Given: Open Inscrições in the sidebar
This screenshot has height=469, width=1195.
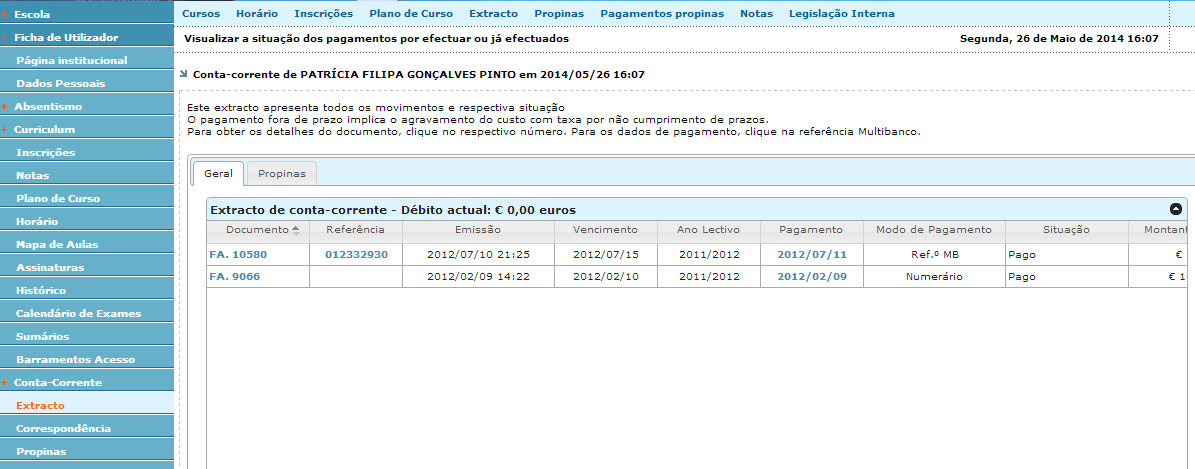Looking at the screenshot, I should pos(87,153).
